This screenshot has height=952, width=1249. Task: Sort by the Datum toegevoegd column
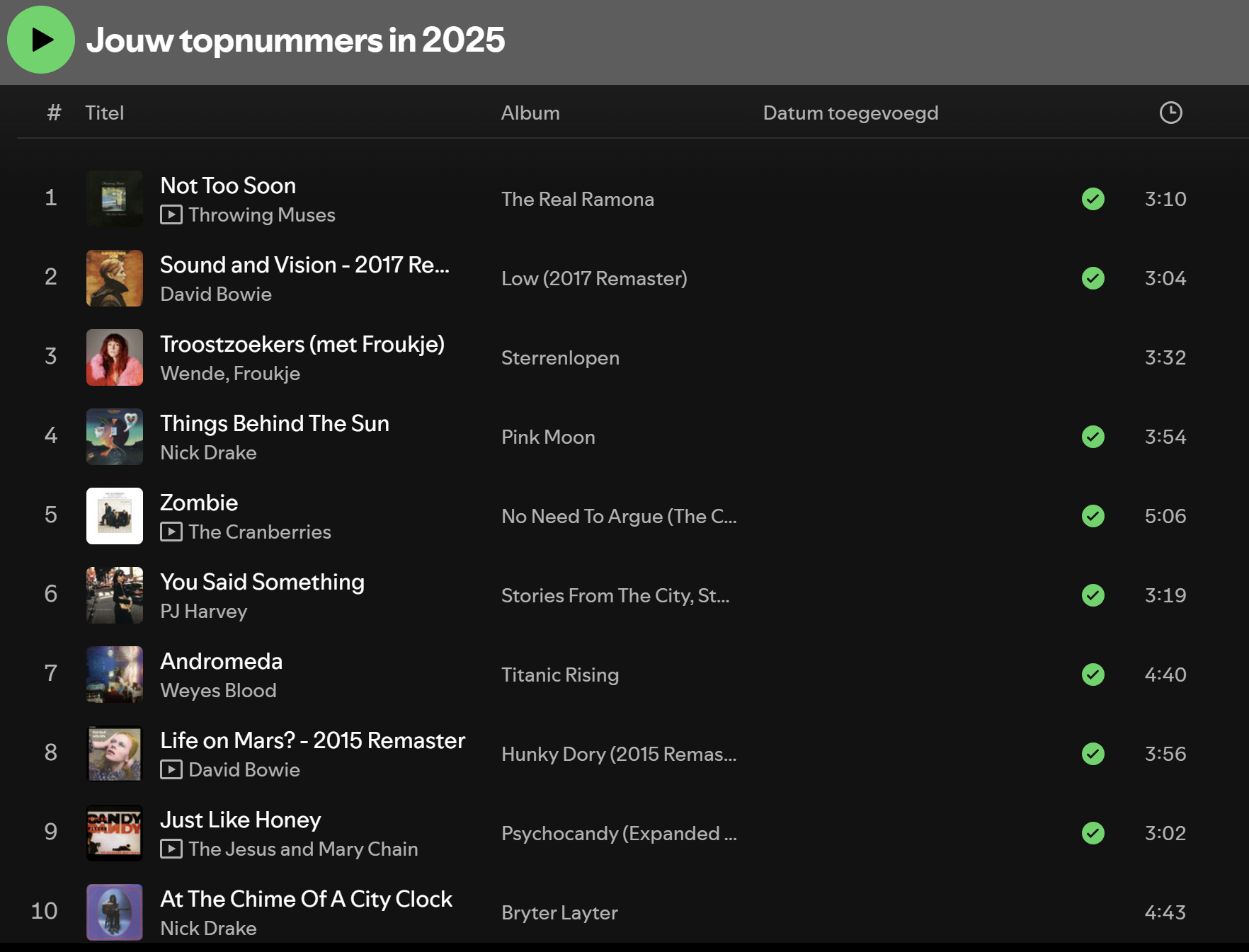(850, 113)
